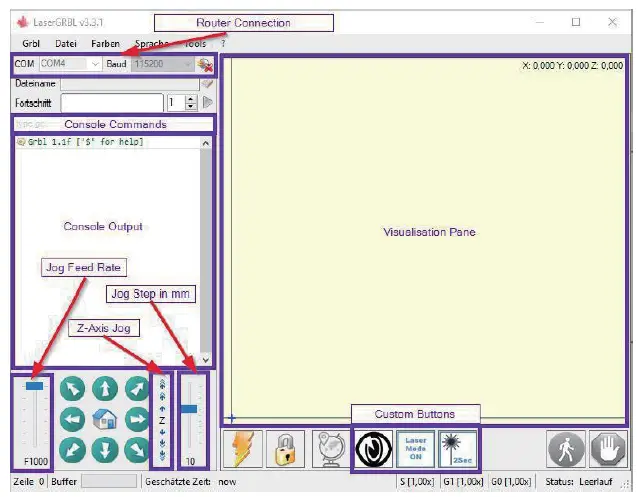Click the S [1,00x] override status
The image size is (637, 497).
coord(416,482)
